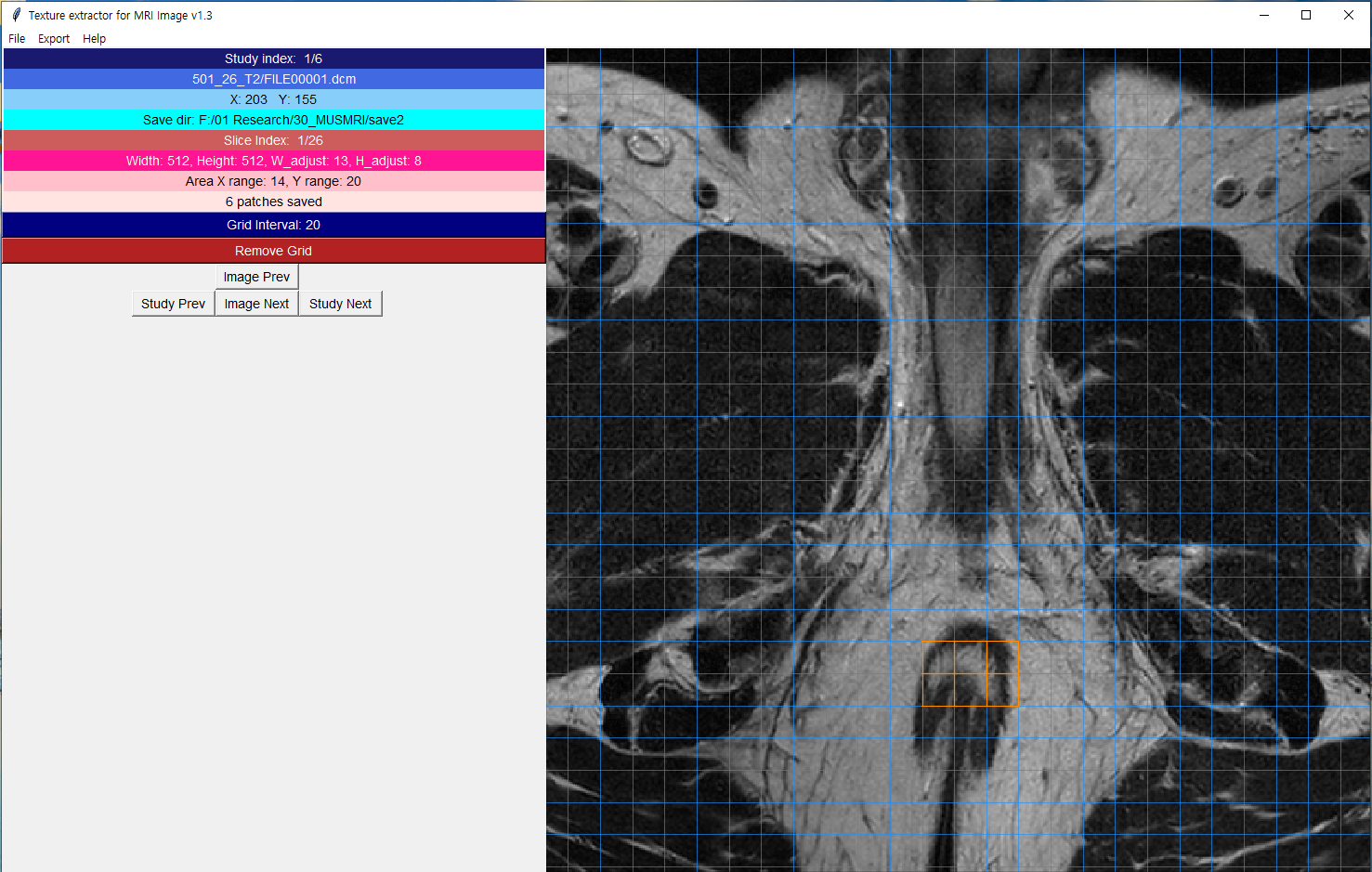1372x872 pixels.
Task: Click Study Prev to load previous study
Action: pyautogui.click(x=173, y=303)
